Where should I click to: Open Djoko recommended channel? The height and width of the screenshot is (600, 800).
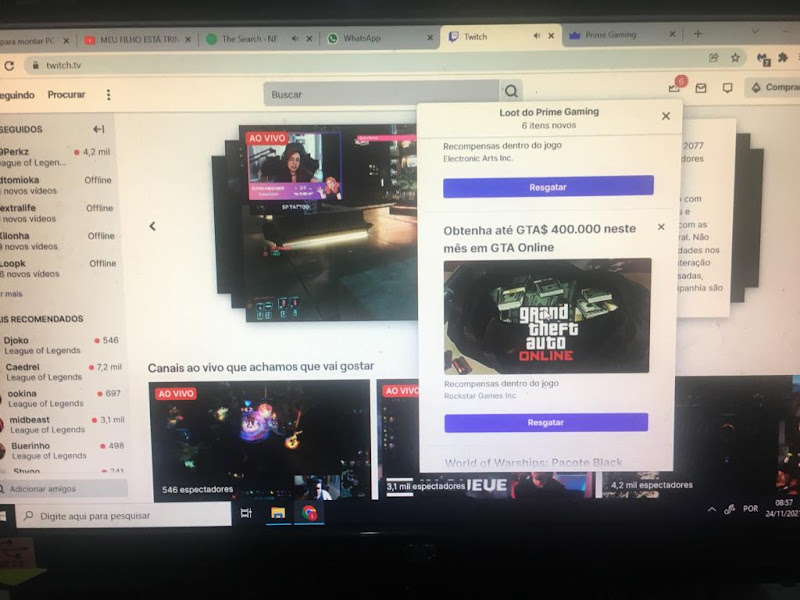tap(60, 345)
